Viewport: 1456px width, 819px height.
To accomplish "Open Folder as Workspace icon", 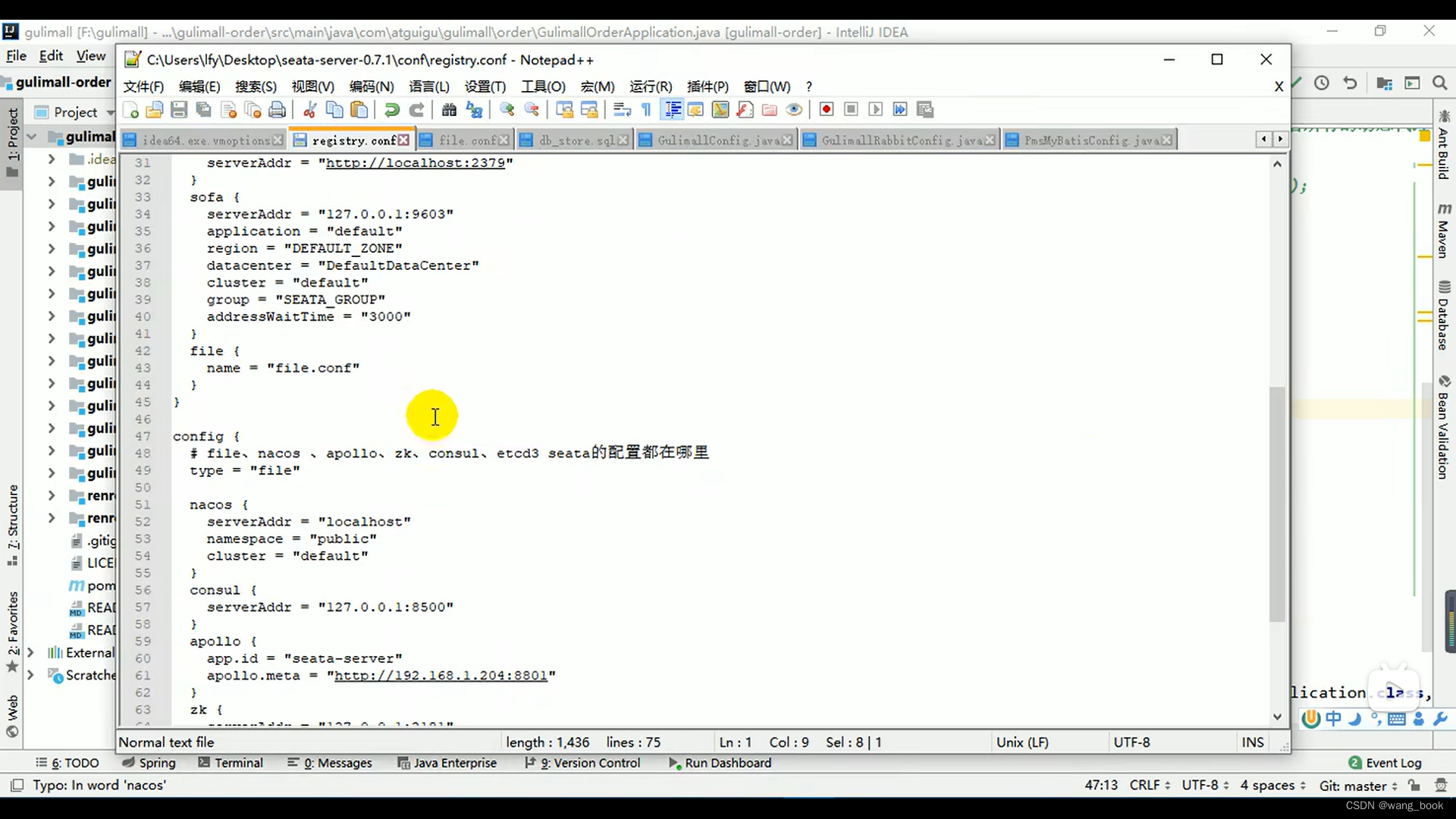I will pos(769,110).
